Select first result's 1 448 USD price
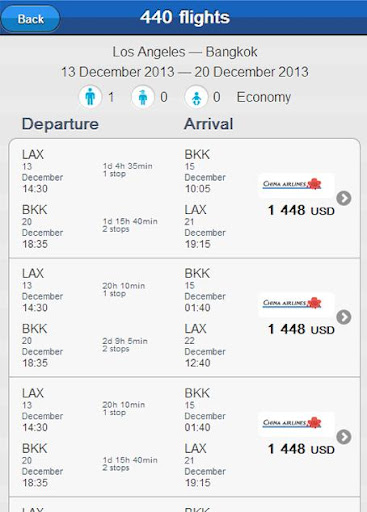The height and width of the screenshot is (512, 367). click(301, 211)
